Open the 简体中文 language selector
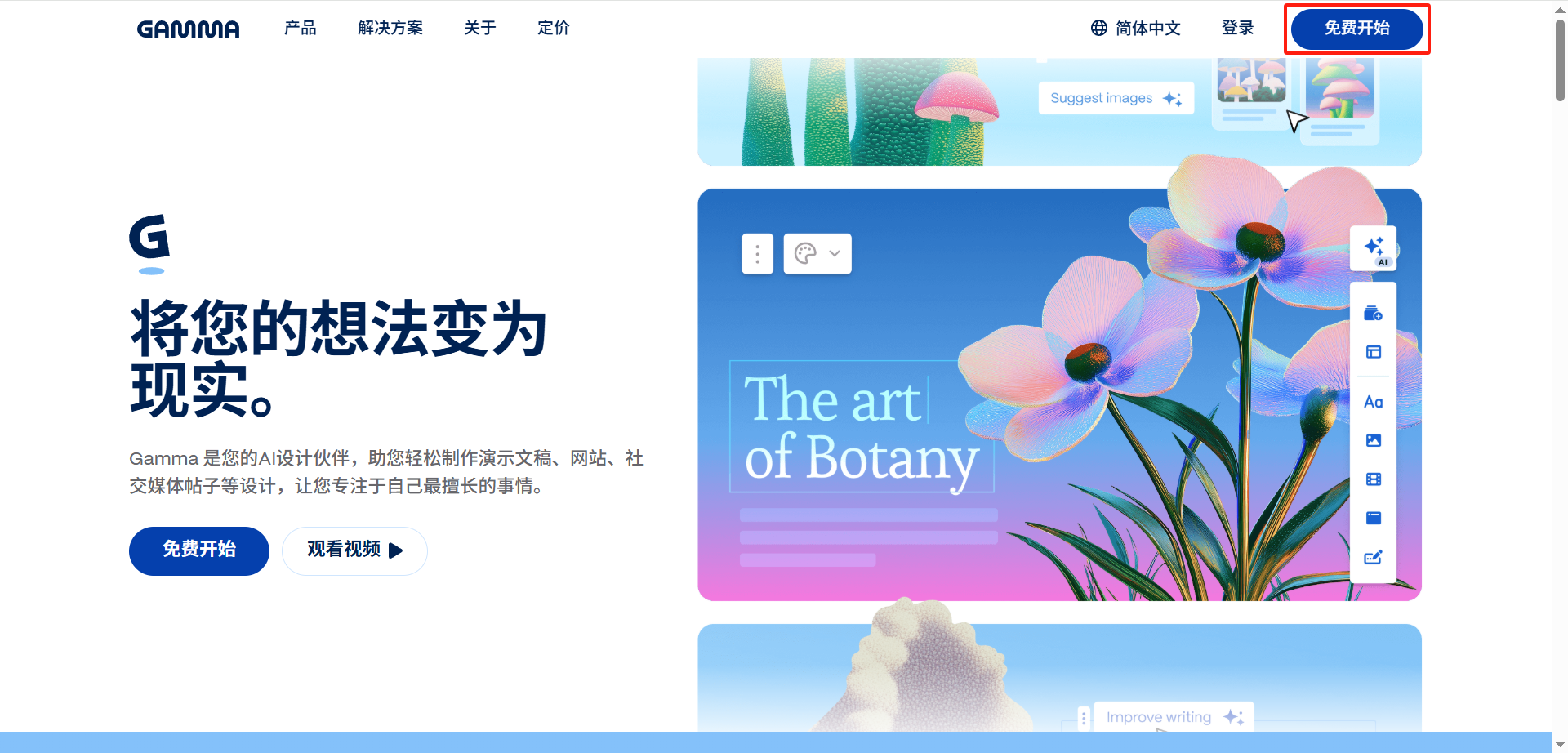 coord(1136,29)
